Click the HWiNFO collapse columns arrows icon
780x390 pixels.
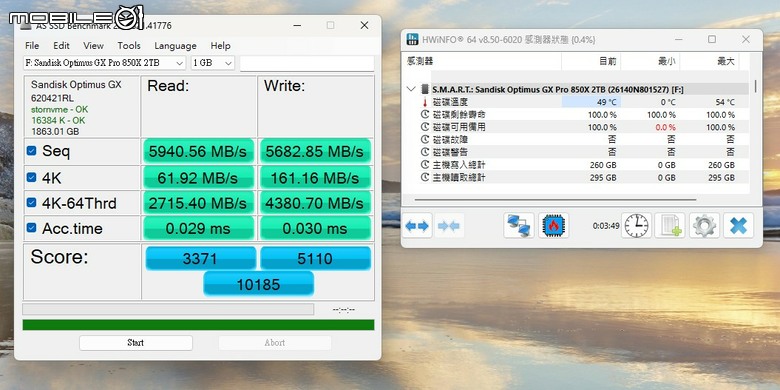pos(449,226)
